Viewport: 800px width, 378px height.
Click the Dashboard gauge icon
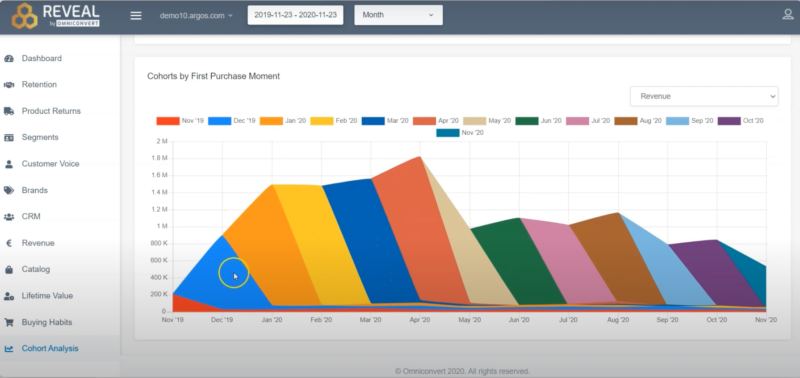pos(9,59)
